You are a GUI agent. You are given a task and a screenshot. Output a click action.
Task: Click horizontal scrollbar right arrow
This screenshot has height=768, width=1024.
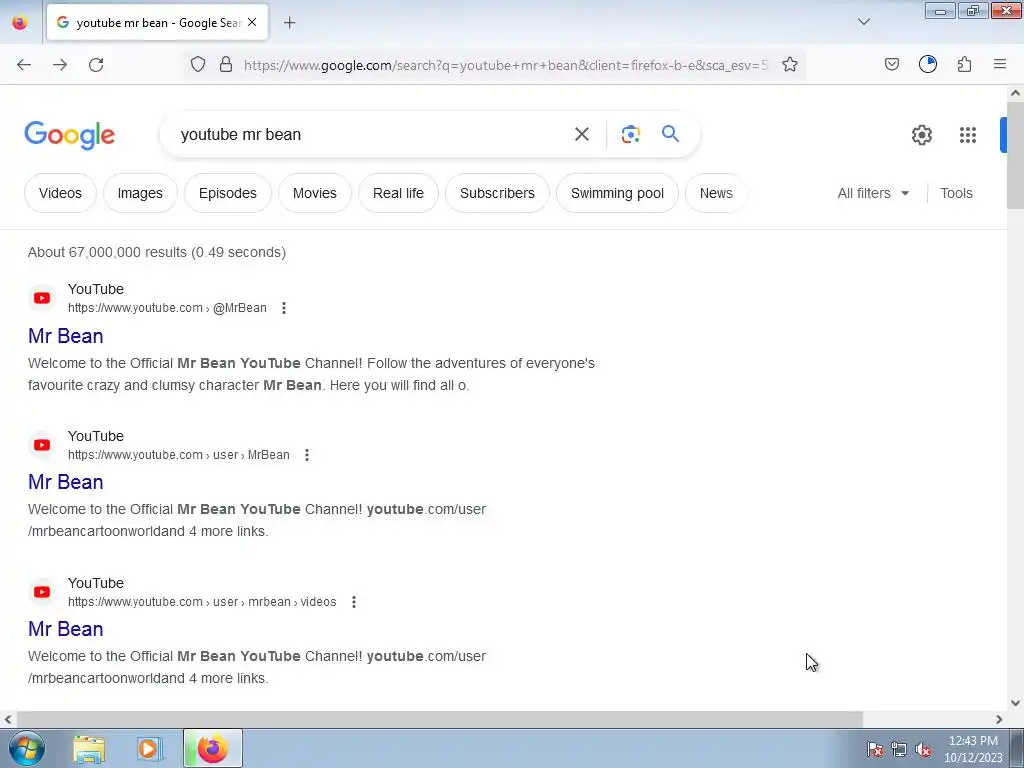click(999, 720)
